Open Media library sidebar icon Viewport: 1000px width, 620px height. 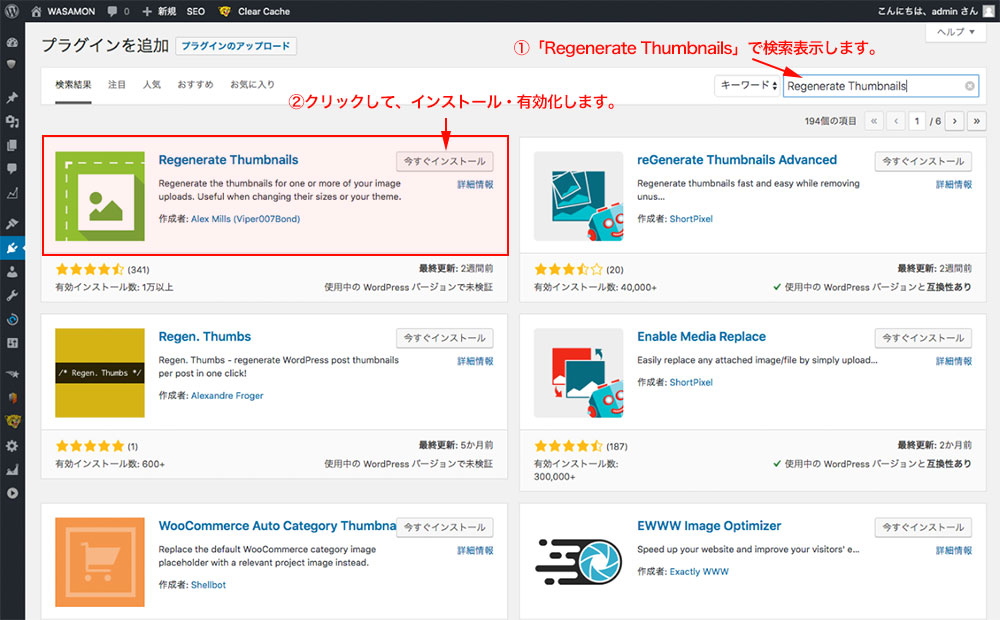[12, 121]
